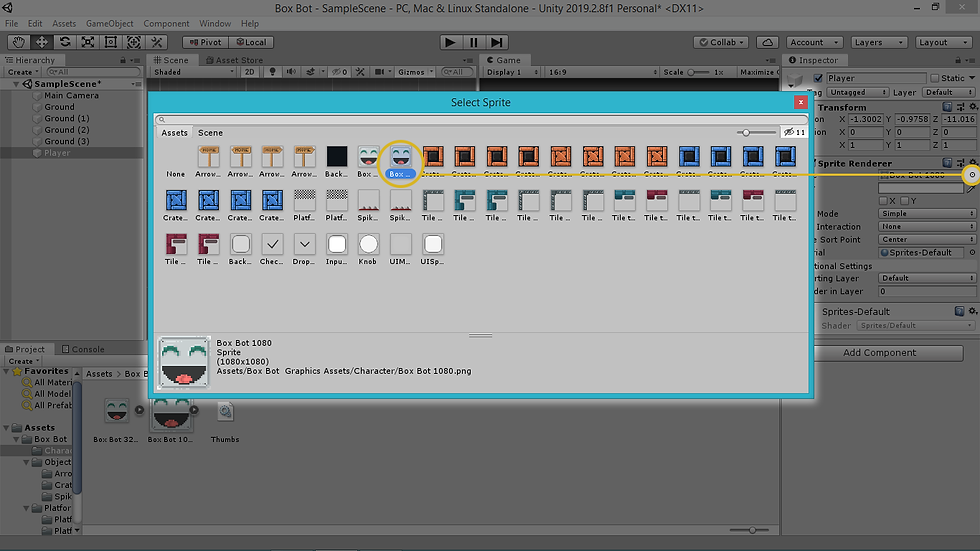Screen dimensions: 980x551
Task: Pick the black Background sprite
Action: click(x=336, y=157)
